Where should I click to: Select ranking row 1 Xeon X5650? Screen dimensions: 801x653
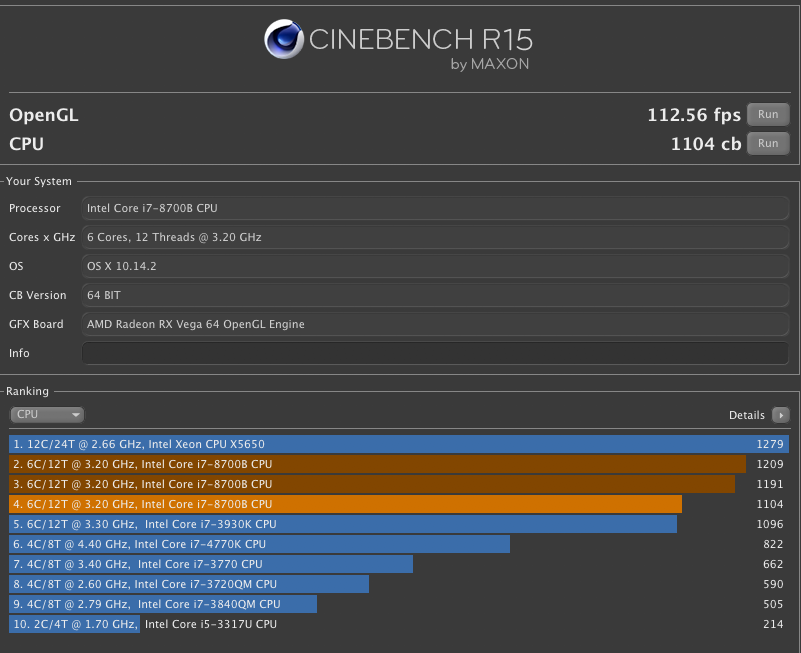[399, 444]
